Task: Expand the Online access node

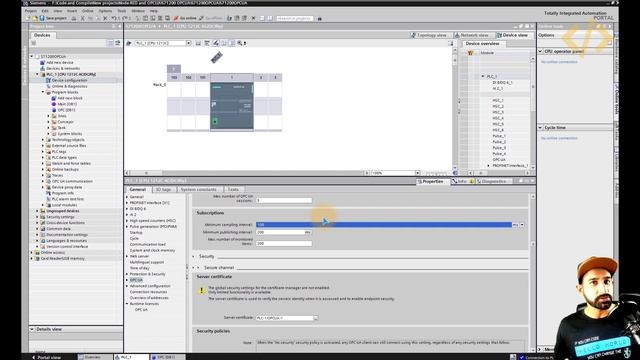Action: [32, 253]
